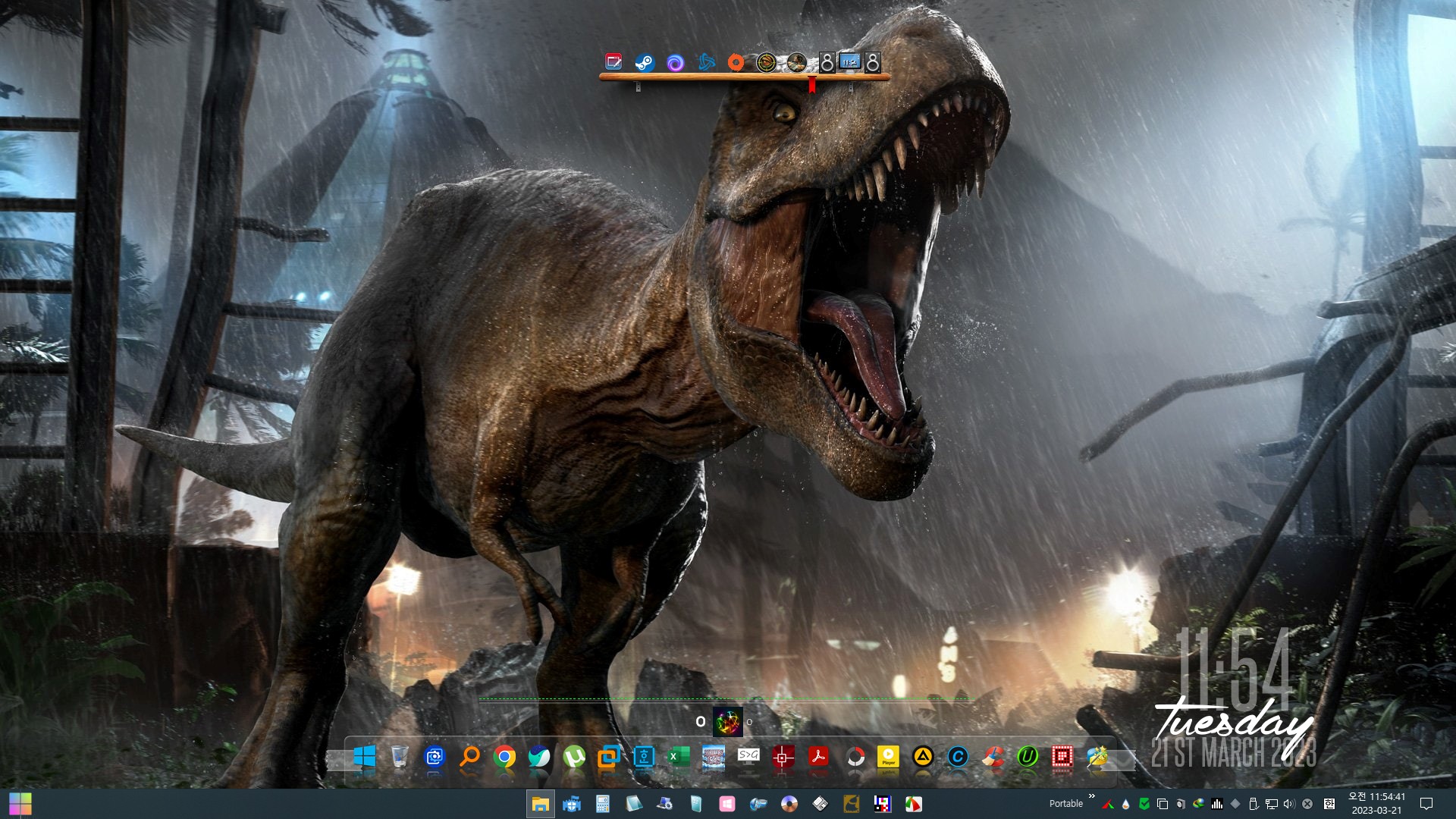Image resolution: width=1456 pixels, height=819 pixels.
Task: Open the Portable toolbar on the taskbar
Action: pos(1065,804)
